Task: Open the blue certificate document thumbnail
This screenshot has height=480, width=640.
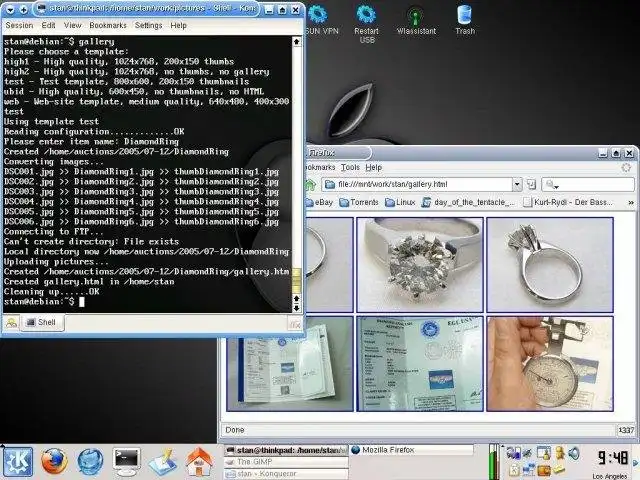Action: coord(420,364)
